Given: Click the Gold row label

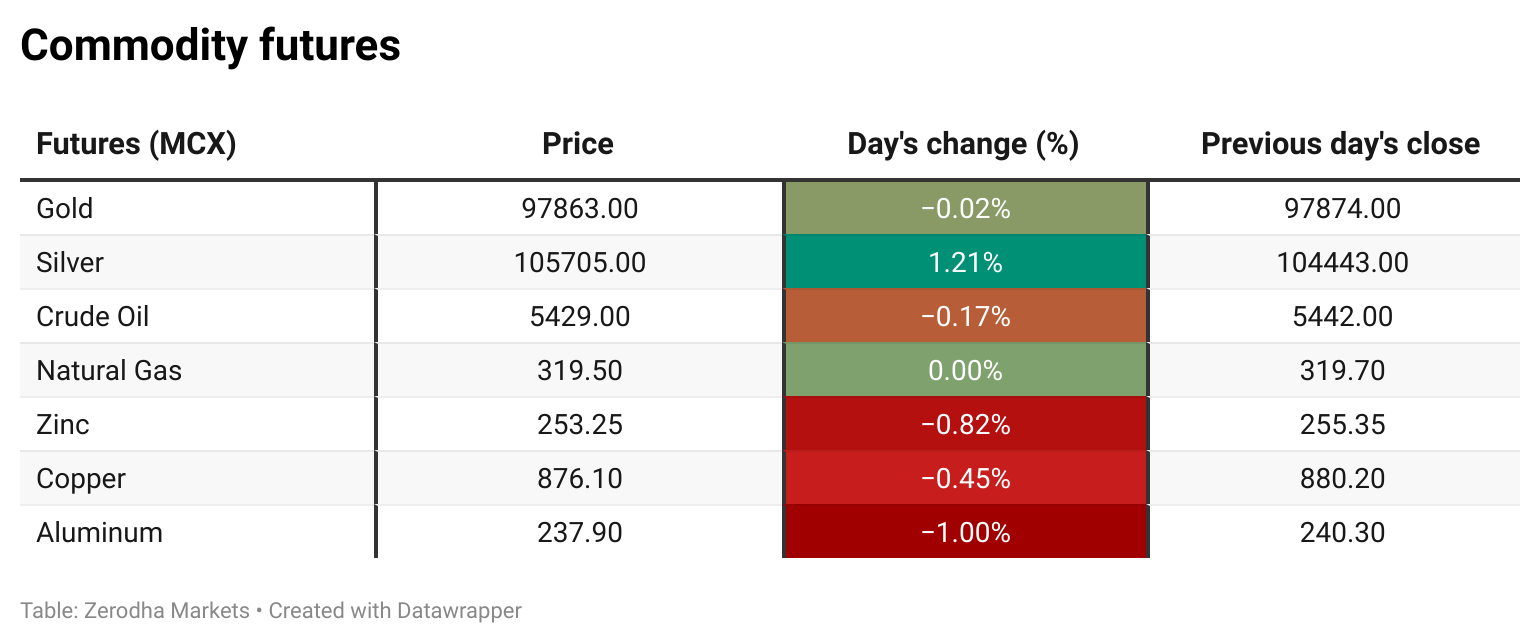Looking at the screenshot, I should point(65,208).
